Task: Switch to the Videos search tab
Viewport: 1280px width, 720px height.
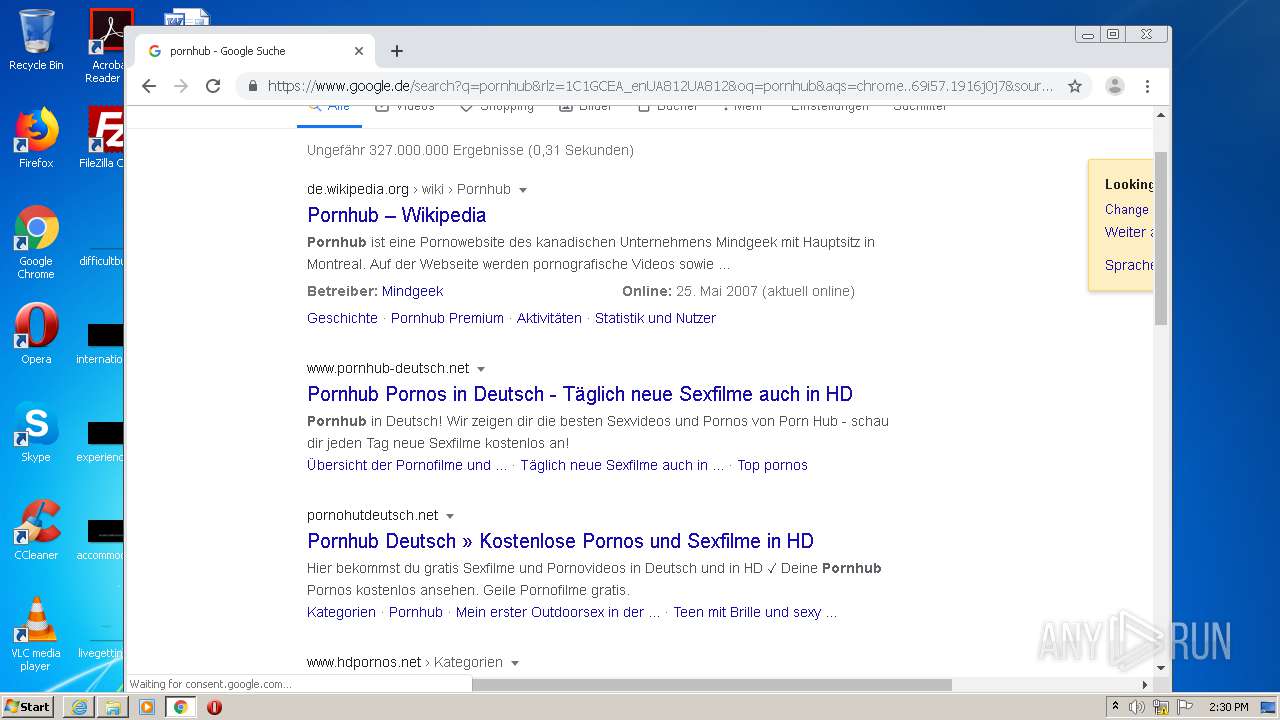Action: click(404, 107)
